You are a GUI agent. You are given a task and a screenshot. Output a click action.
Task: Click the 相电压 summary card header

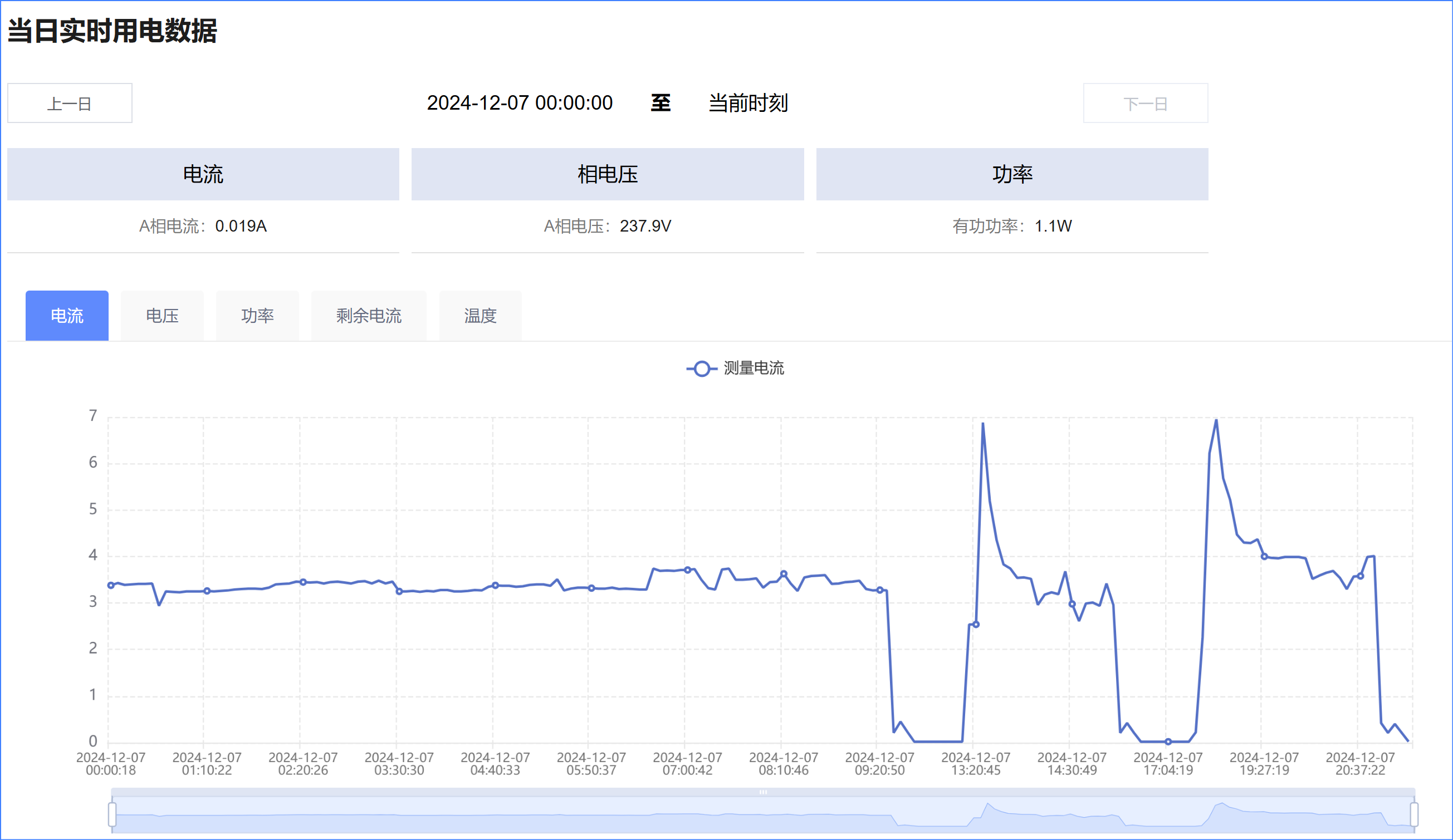tap(607, 174)
